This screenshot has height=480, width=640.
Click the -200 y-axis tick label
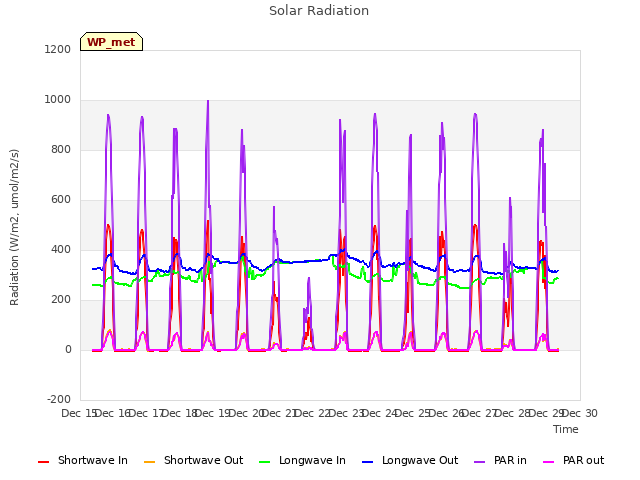click(59, 399)
